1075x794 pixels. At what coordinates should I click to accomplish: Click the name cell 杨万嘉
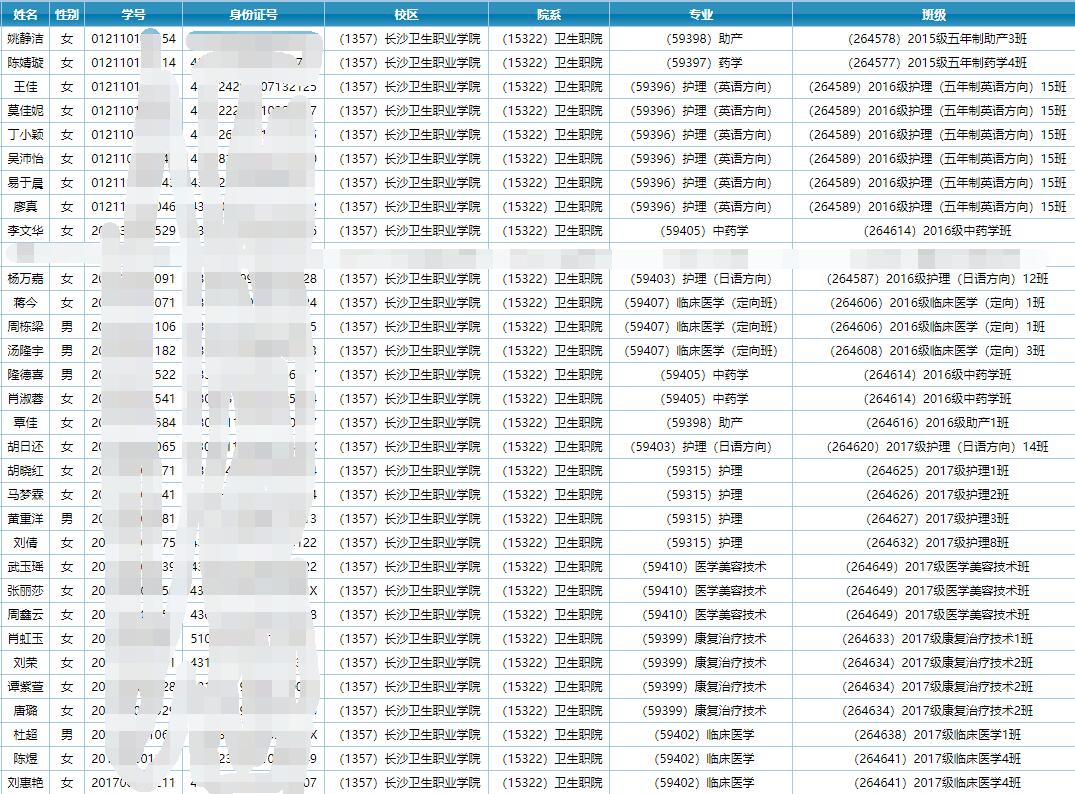(25, 279)
